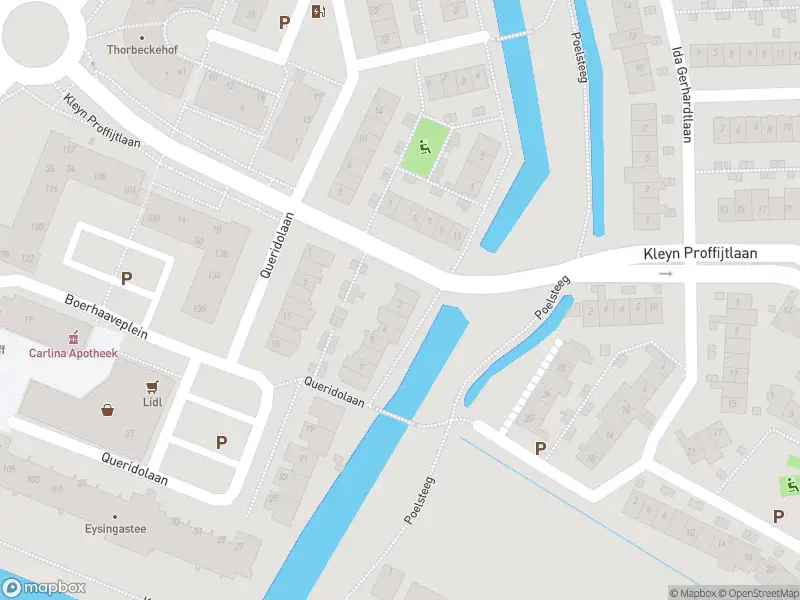The height and width of the screenshot is (600, 800).
Task: Click the one-way arrow on Kleyn Proffijtlaan
Action: (x=665, y=274)
